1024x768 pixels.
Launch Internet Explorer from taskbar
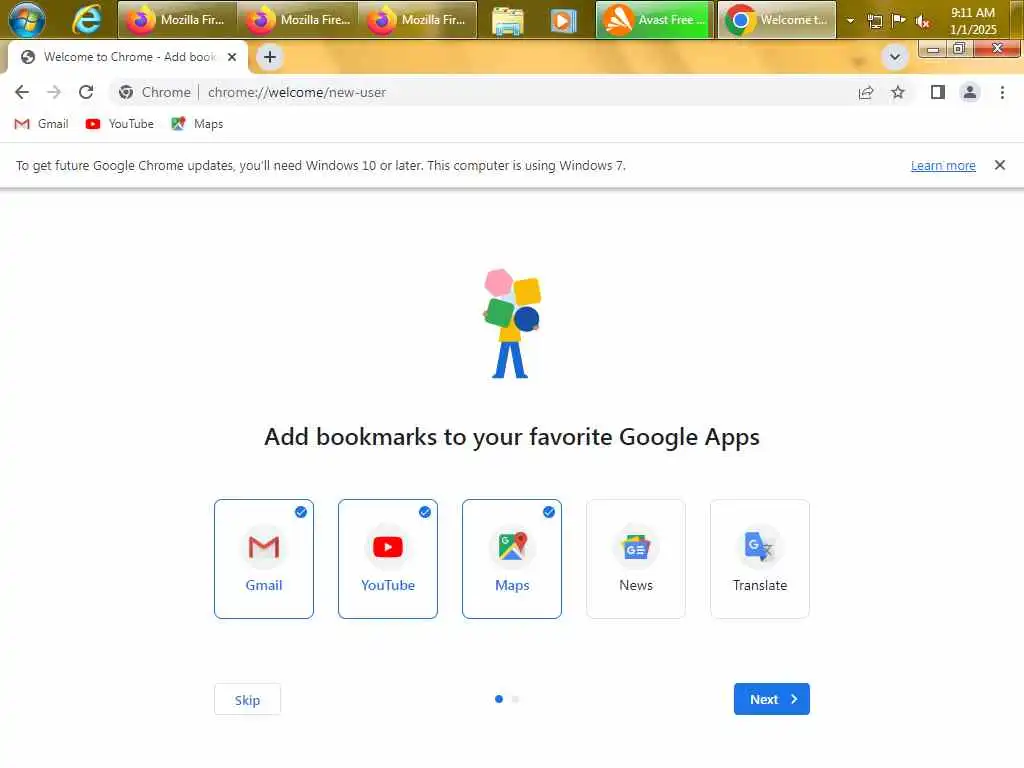tap(86, 20)
